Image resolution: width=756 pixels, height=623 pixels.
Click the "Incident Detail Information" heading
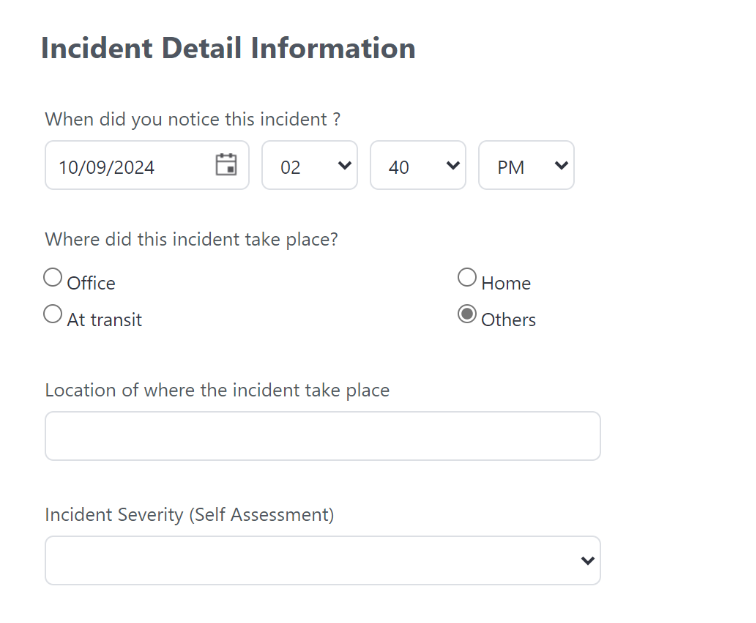click(x=228, y=48)
